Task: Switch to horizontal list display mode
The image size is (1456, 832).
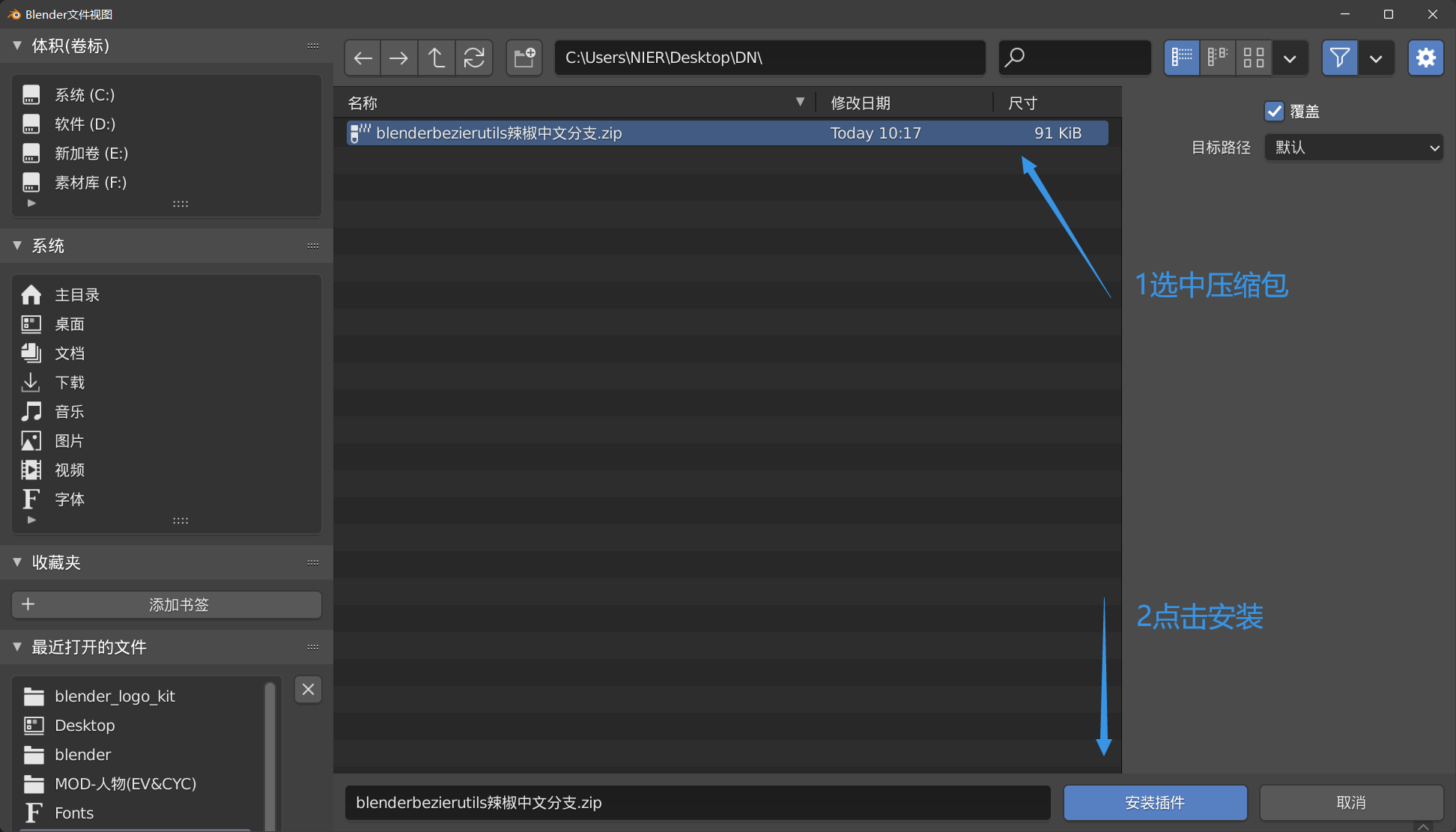Action: 1216,58
